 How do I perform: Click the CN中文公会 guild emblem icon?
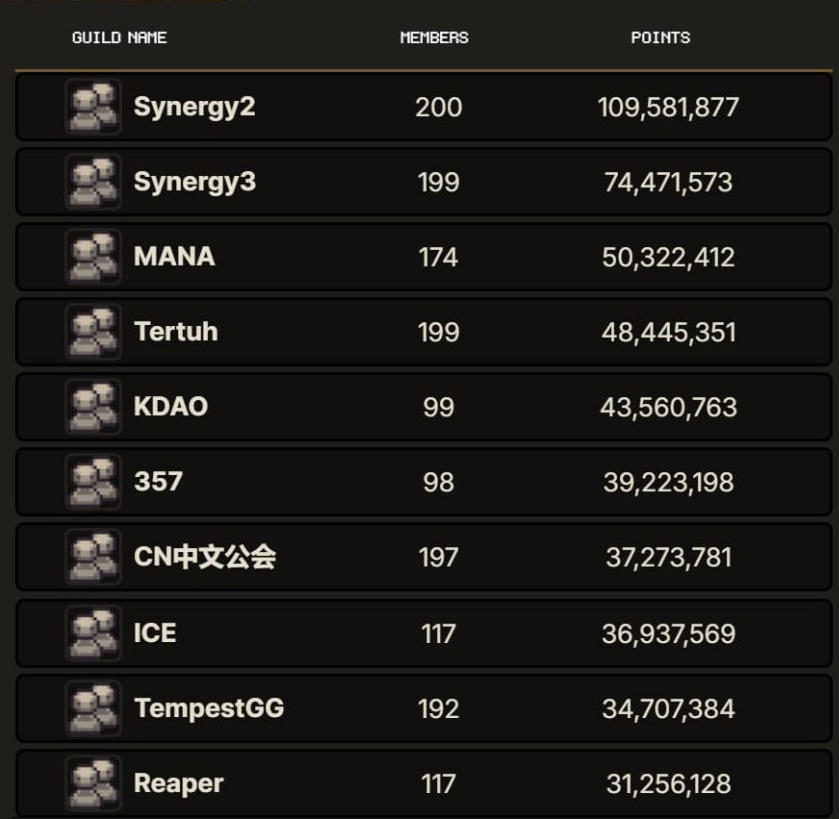click(91, 556)
